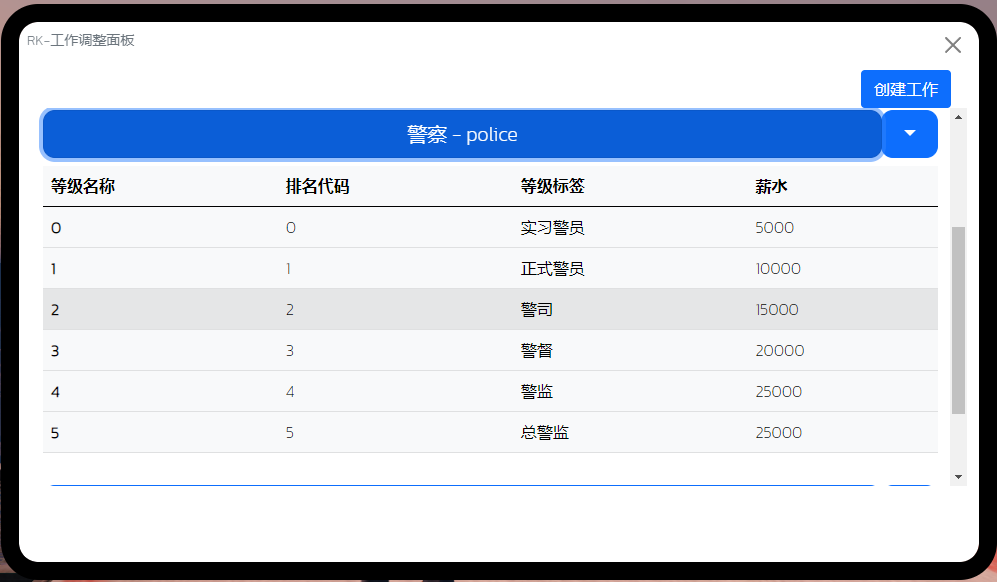
Task: Click rank code 3 in 警督 row
Action: click(x=290, y=350)
